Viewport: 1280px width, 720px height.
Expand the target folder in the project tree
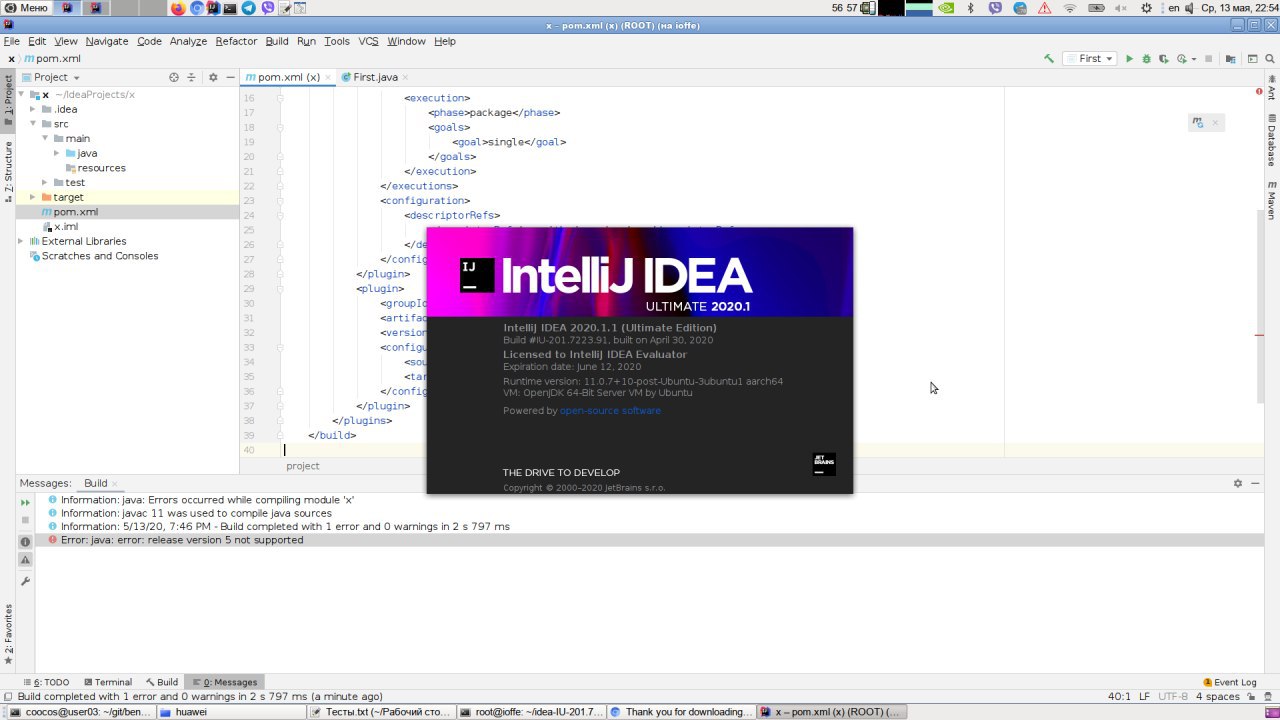click(33, 197)
